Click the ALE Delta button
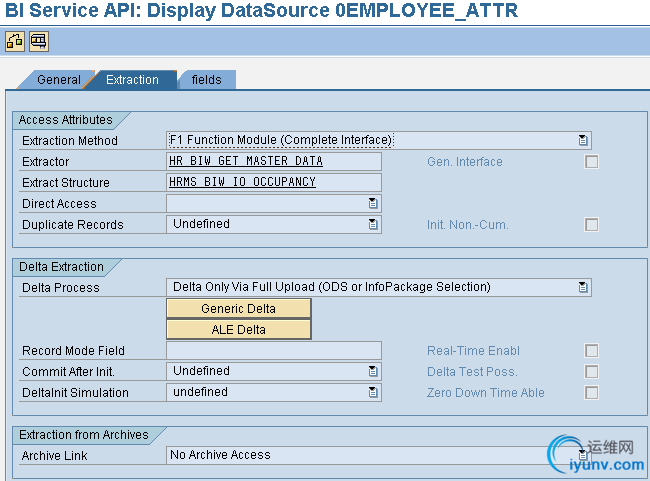Viewport: 650px width, 481px height. (x=238, y=330)
